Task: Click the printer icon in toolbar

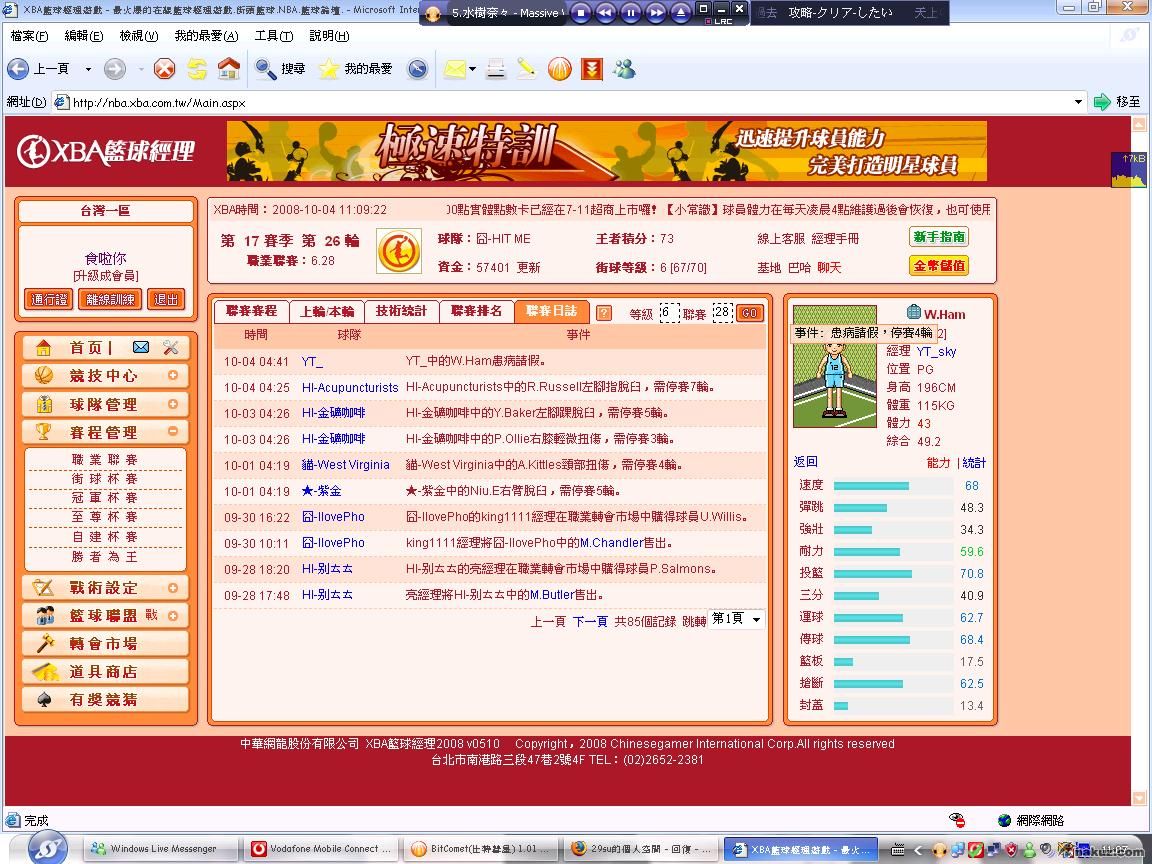Action: tap(495, 69)
